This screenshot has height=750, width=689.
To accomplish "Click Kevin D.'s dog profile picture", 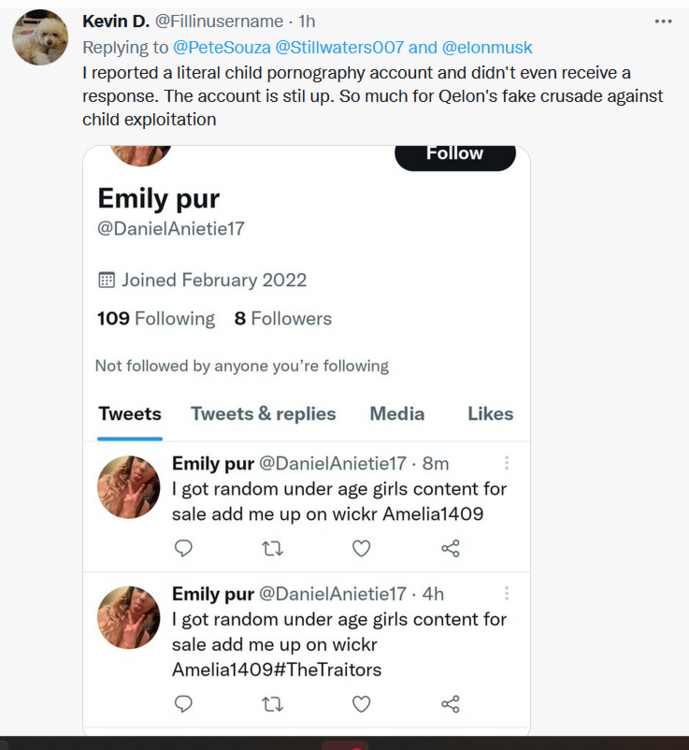I will click(40, 38).
